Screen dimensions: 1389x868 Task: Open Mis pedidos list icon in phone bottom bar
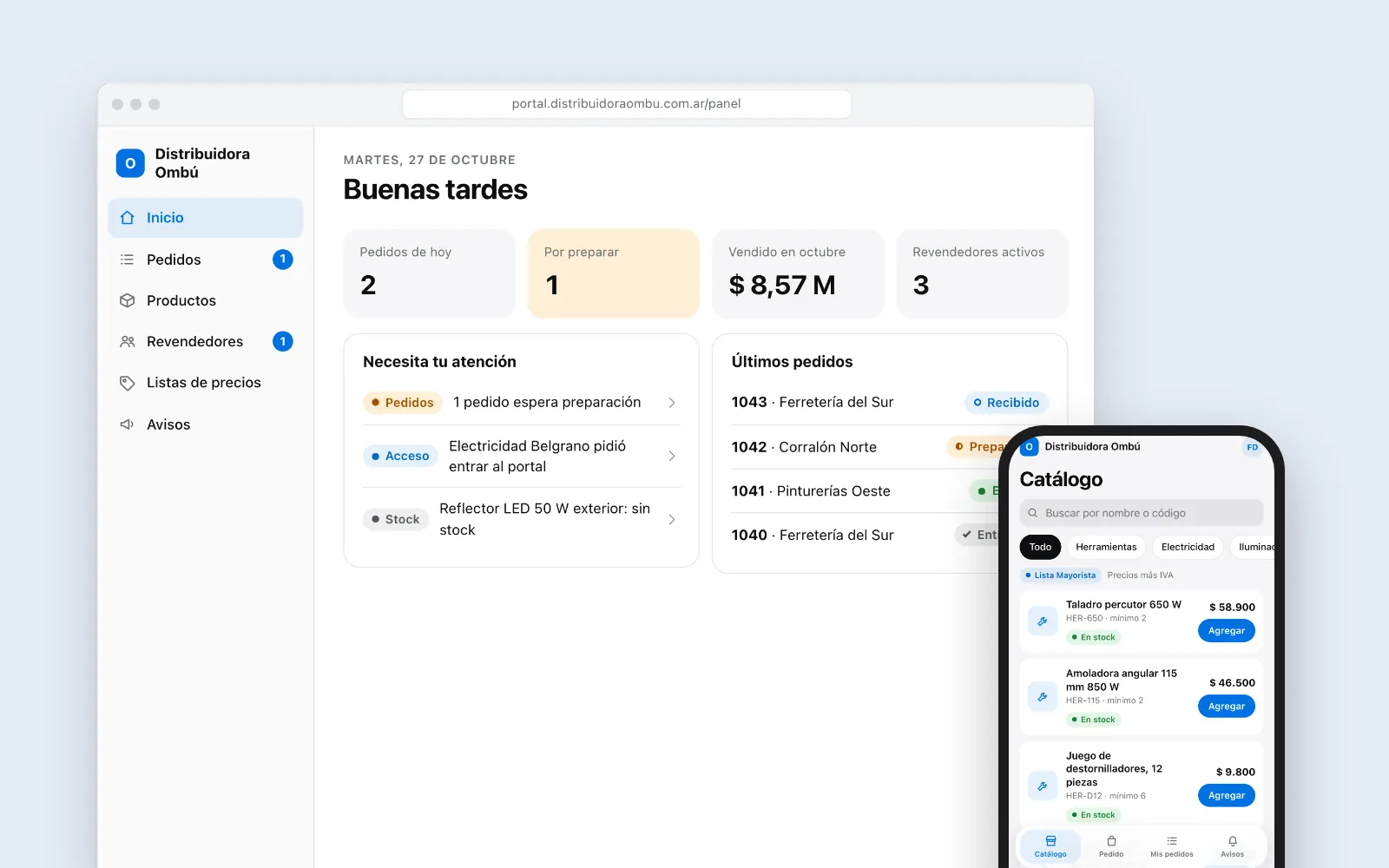click(1172, 841)
